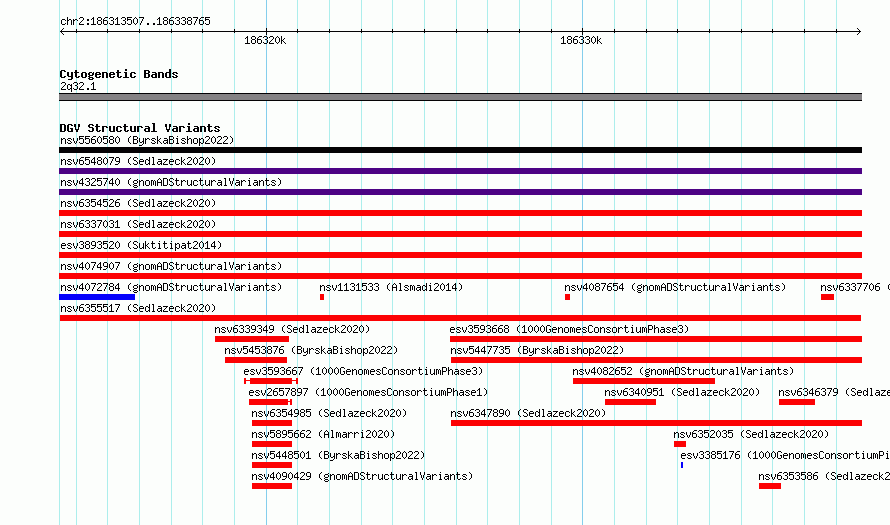Click the small red nsv4087654 marker
This screenshot has width=890, height=525.
tap(567, 297)
